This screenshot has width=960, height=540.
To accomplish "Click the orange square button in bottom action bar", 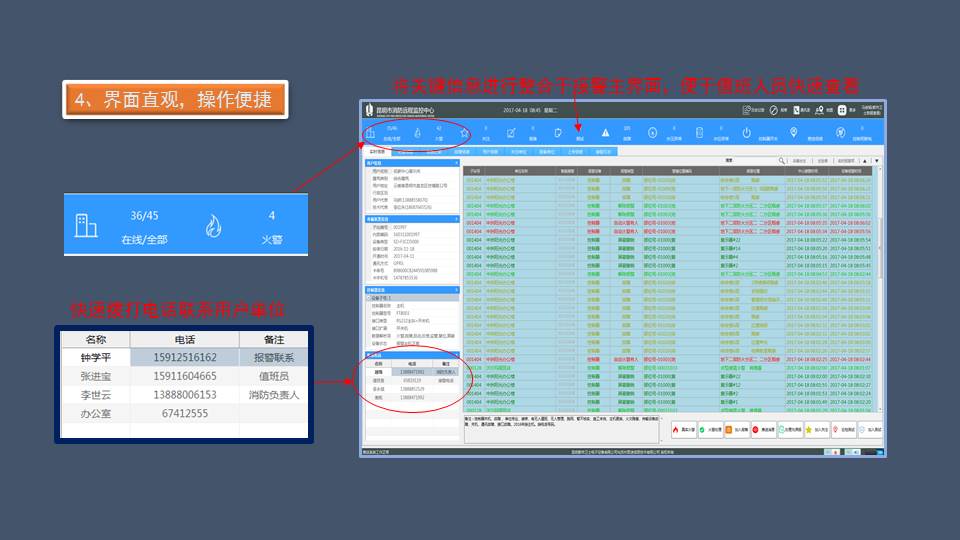I will point(737,430).
